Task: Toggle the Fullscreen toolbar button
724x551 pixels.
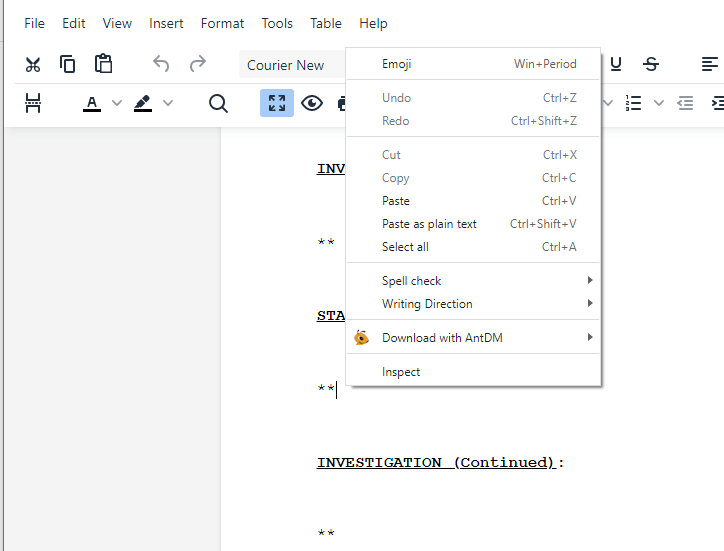Action: pos(277,103)
